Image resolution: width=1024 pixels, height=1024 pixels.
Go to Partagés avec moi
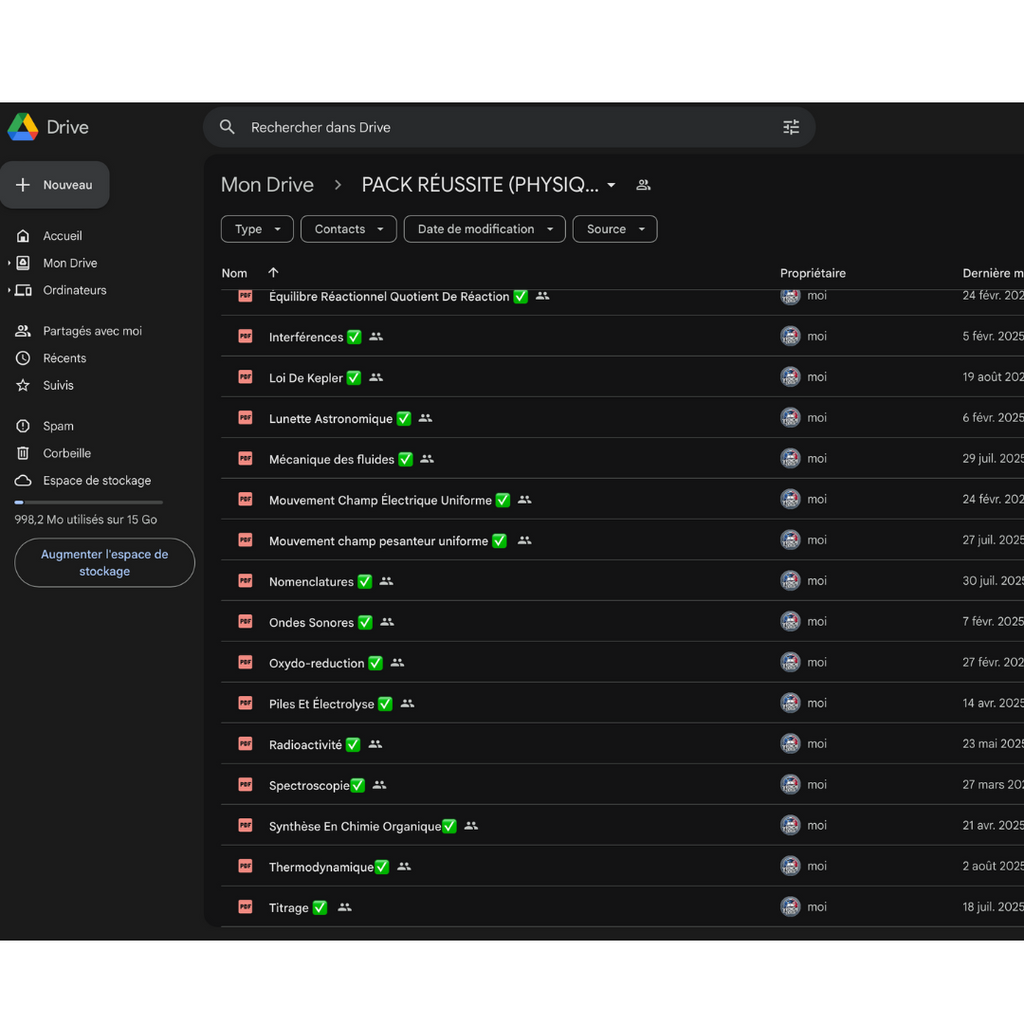(92, 331)
